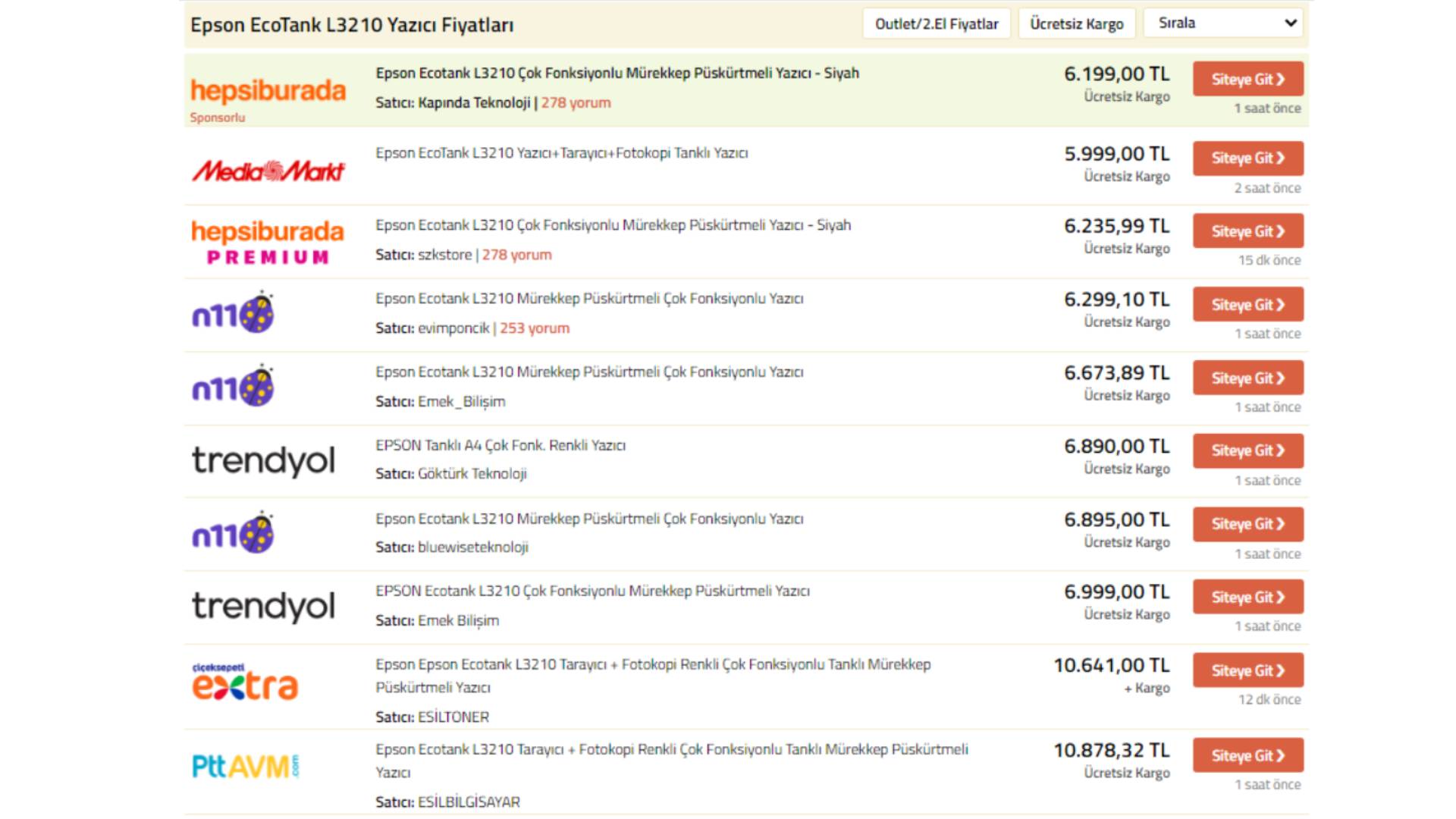The image size is (1456, 819).
Task: Click heading Epson EcoTank L3210 Yazıcı Fiyatları
Action: pos(352,25)
